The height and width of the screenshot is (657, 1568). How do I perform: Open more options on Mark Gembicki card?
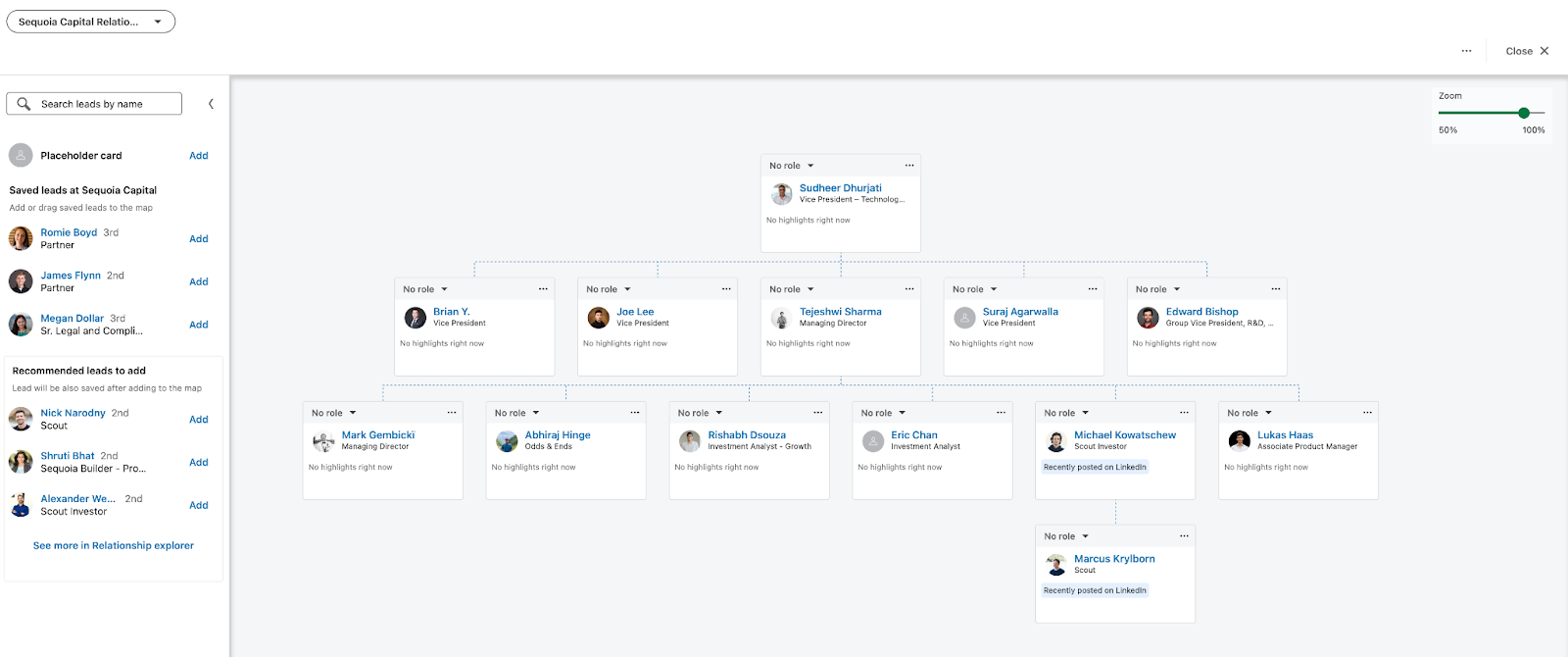[452, 413]
